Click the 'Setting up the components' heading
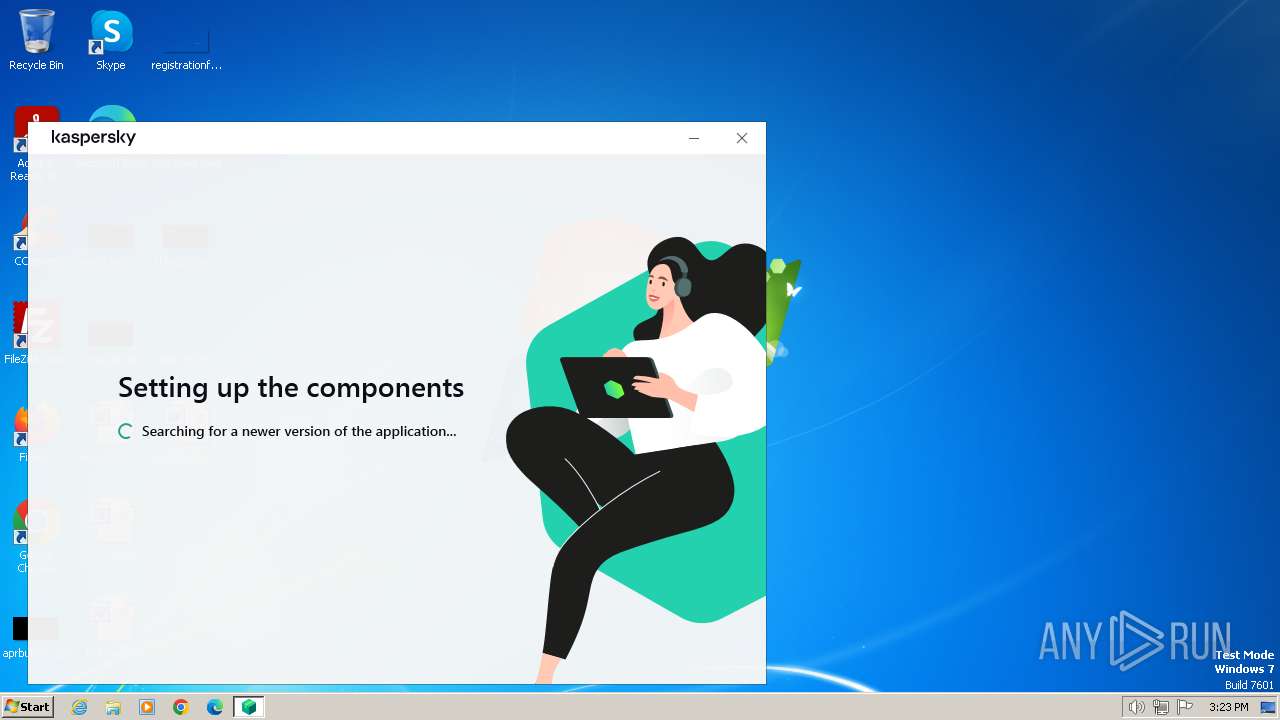 [x=291, y=387]
